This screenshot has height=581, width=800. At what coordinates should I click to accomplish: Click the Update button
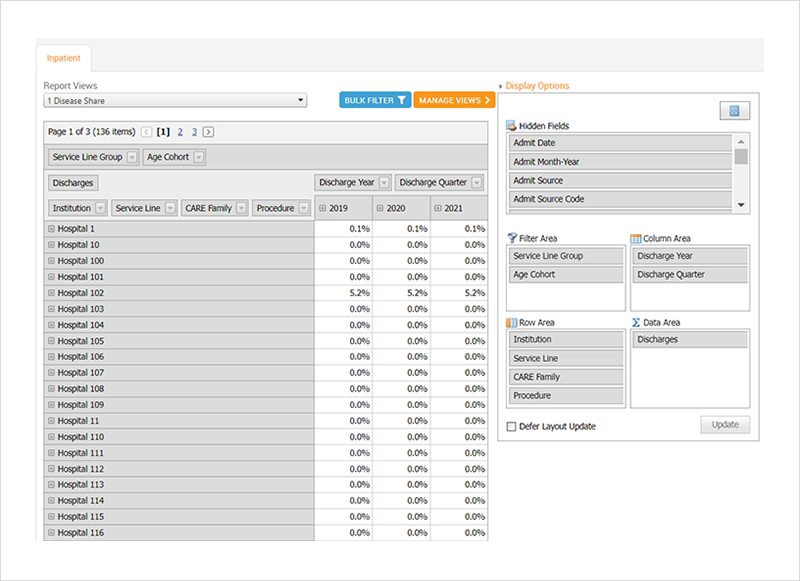tap(725, 424)
